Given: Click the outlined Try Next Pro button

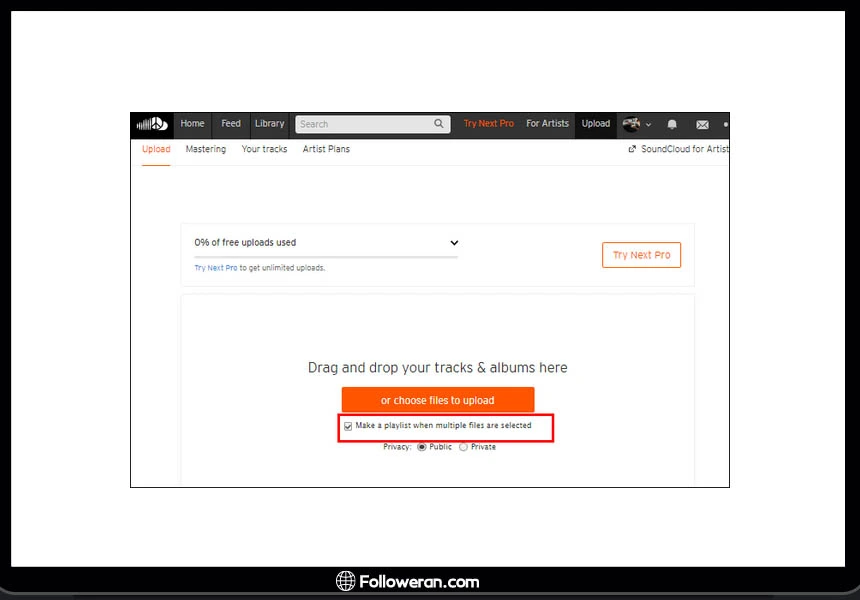Looking at the screenshot, I should point(641,255).
